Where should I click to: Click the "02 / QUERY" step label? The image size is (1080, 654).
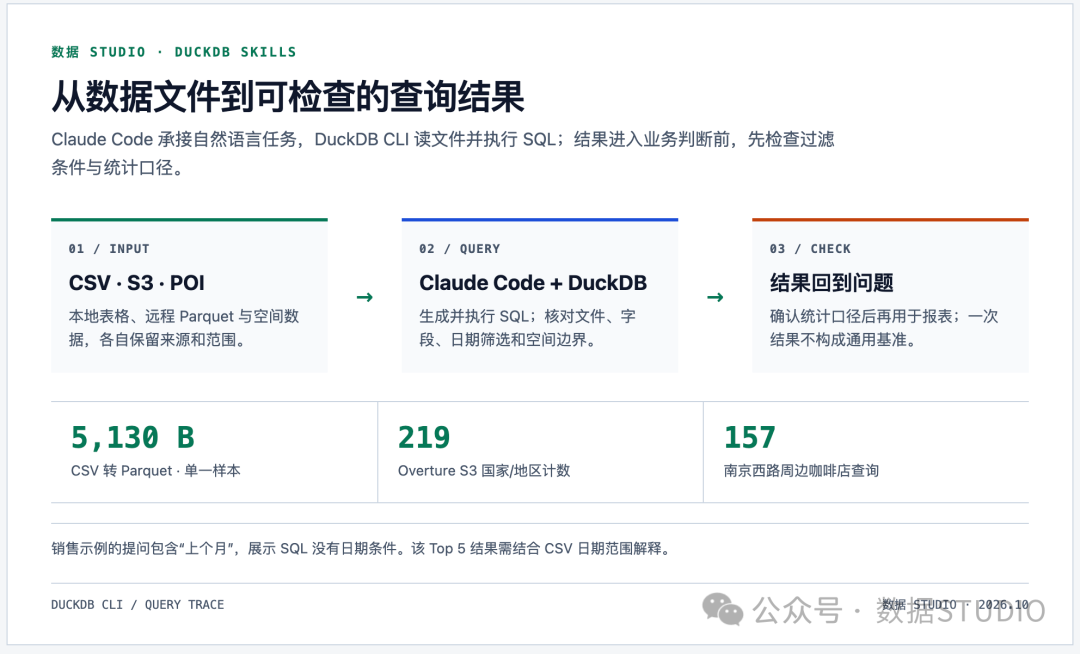(x=459, y=249)
